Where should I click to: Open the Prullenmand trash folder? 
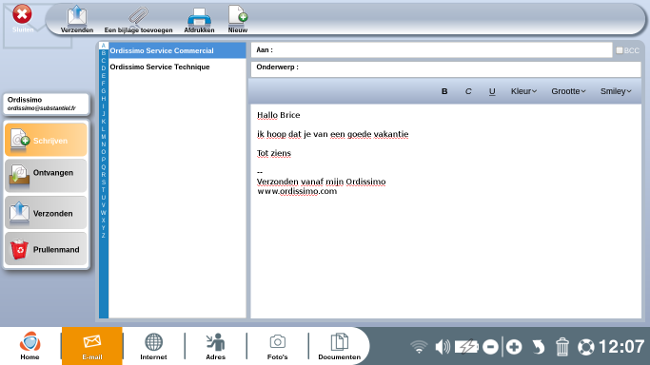[x=46, y=249]
